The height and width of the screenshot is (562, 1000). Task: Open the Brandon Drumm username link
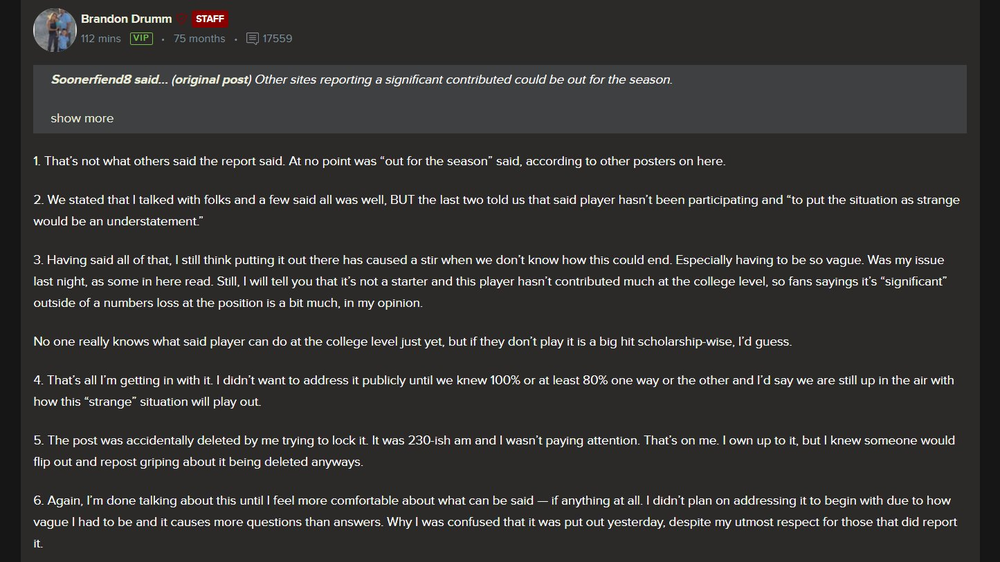[x=125, y=18]
